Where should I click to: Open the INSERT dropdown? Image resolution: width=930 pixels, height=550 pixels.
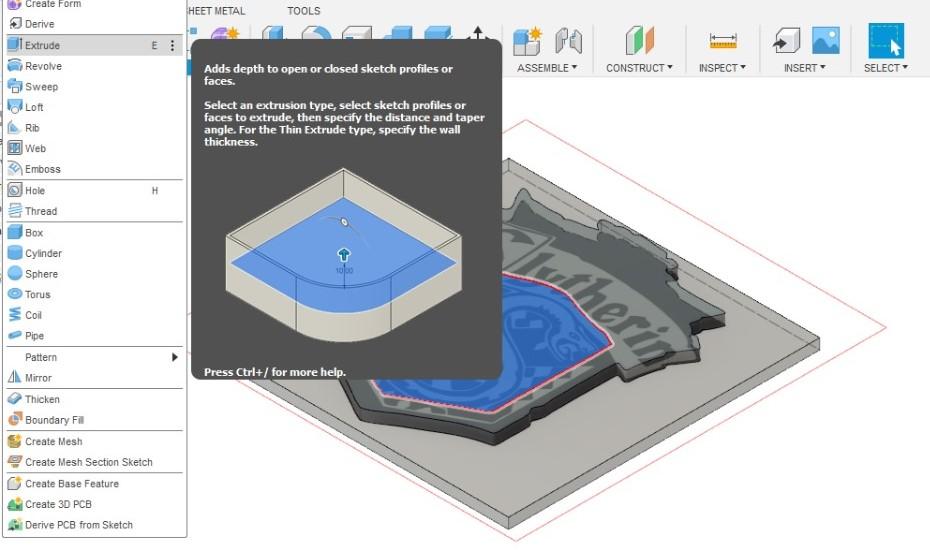805,68
